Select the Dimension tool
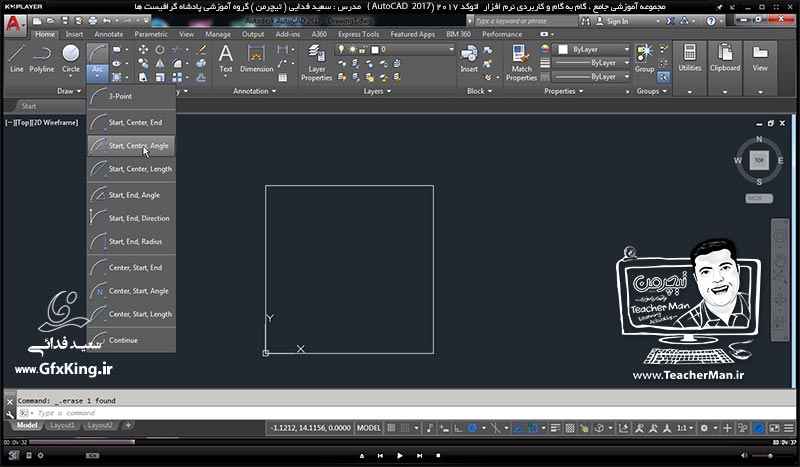Viewport: 800px width, 467px height. click(x=256, y=59)
